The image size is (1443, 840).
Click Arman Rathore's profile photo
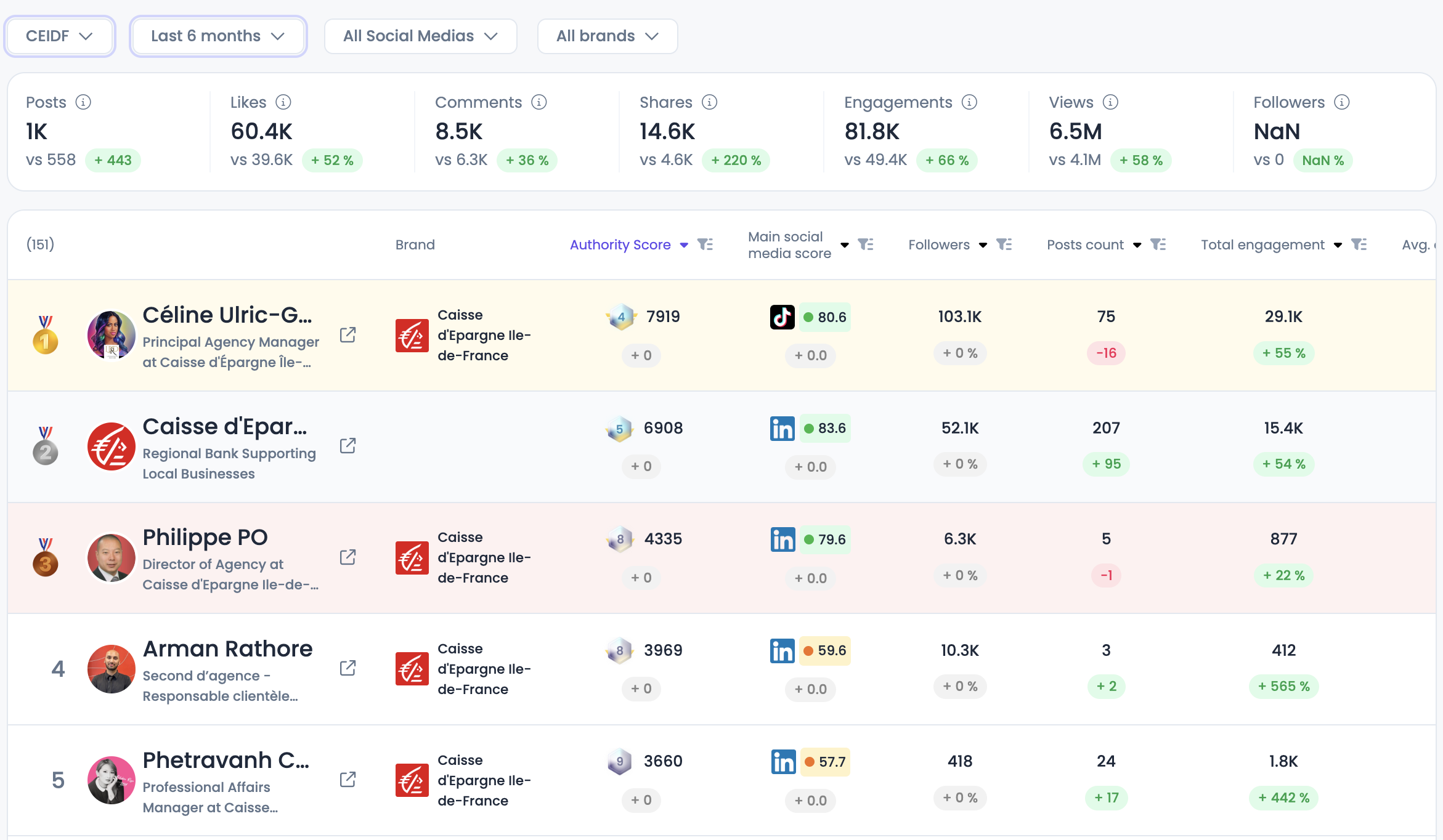pos(111,669)
